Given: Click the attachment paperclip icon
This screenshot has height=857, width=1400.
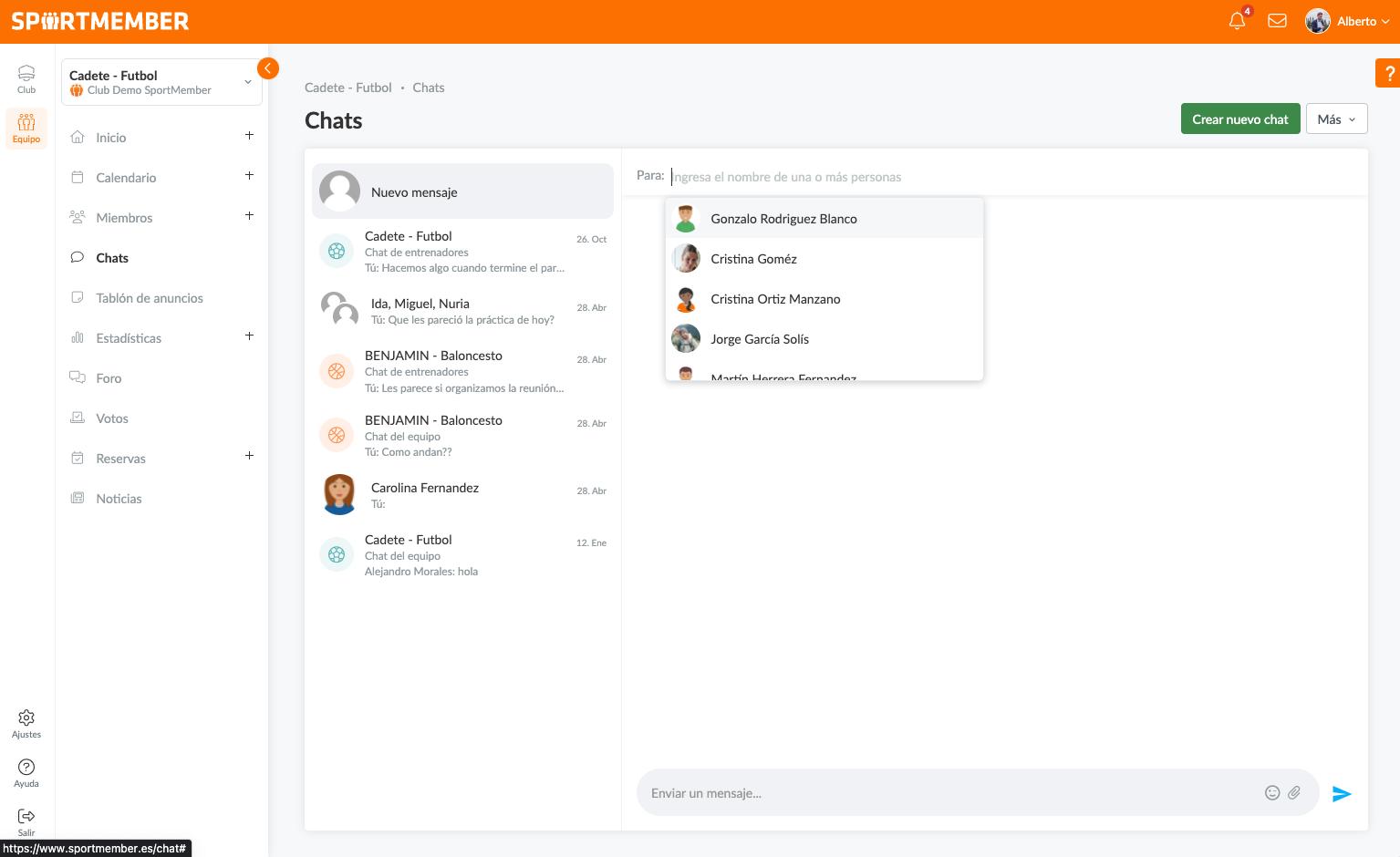Looking at the screenshot, I should tap(1294, 793).
